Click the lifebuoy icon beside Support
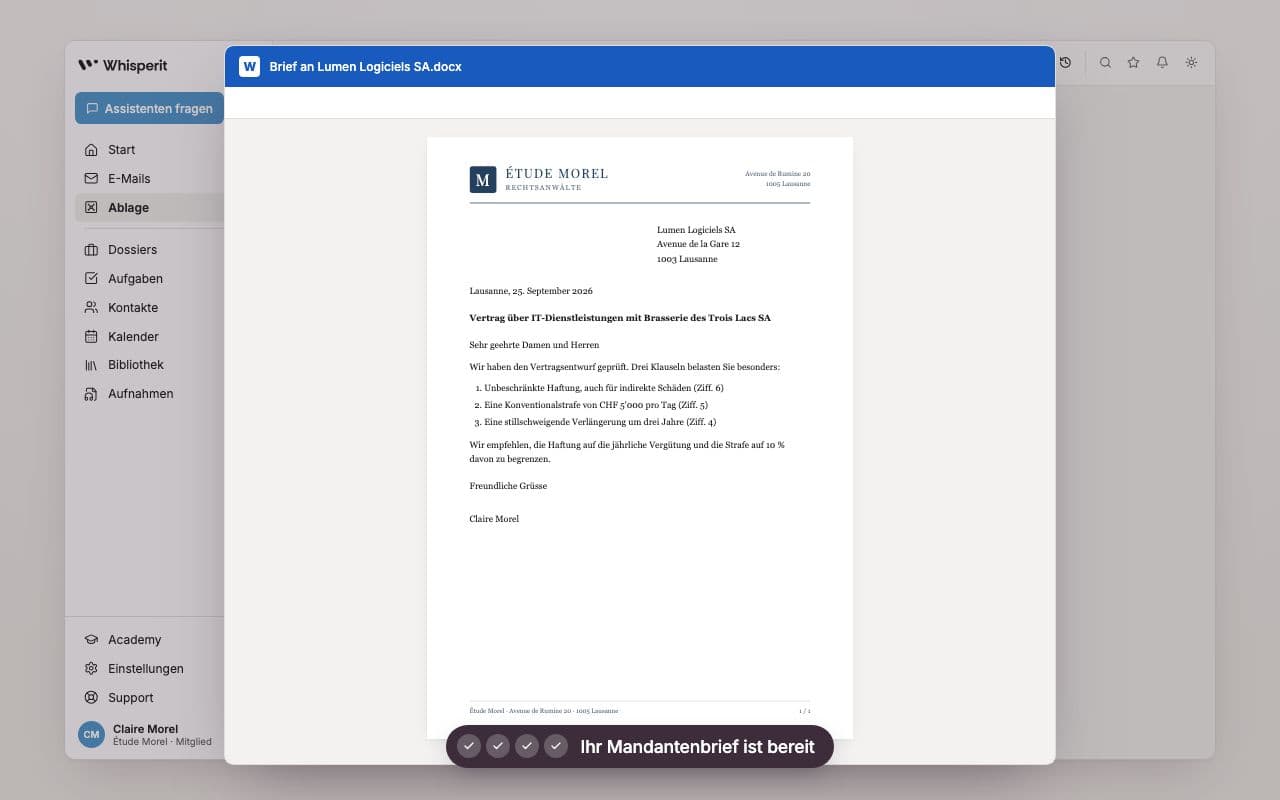The image size is (1280, 800). 91,698
